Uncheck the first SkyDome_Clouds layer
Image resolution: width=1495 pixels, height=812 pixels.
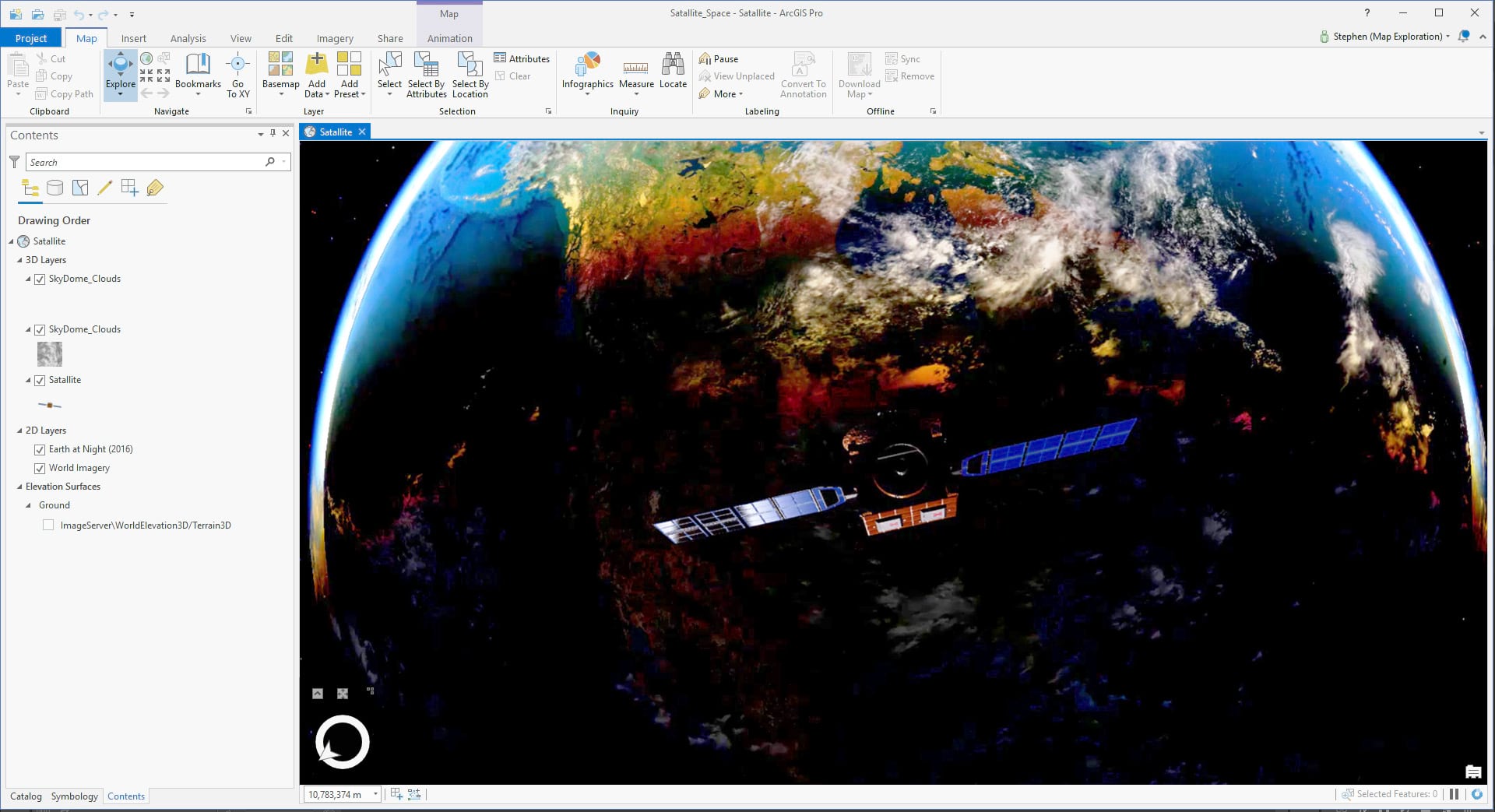[x=40, y=279]
